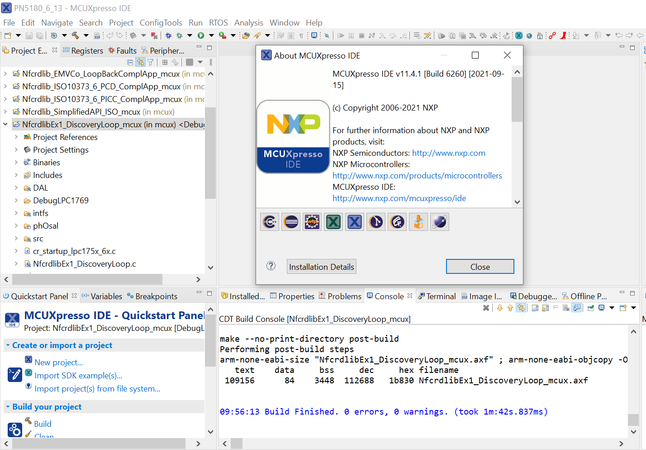The height and width of the screenshot is (450, 646).
Task: Click the Close button in About dialog
Action: [480, 267]
